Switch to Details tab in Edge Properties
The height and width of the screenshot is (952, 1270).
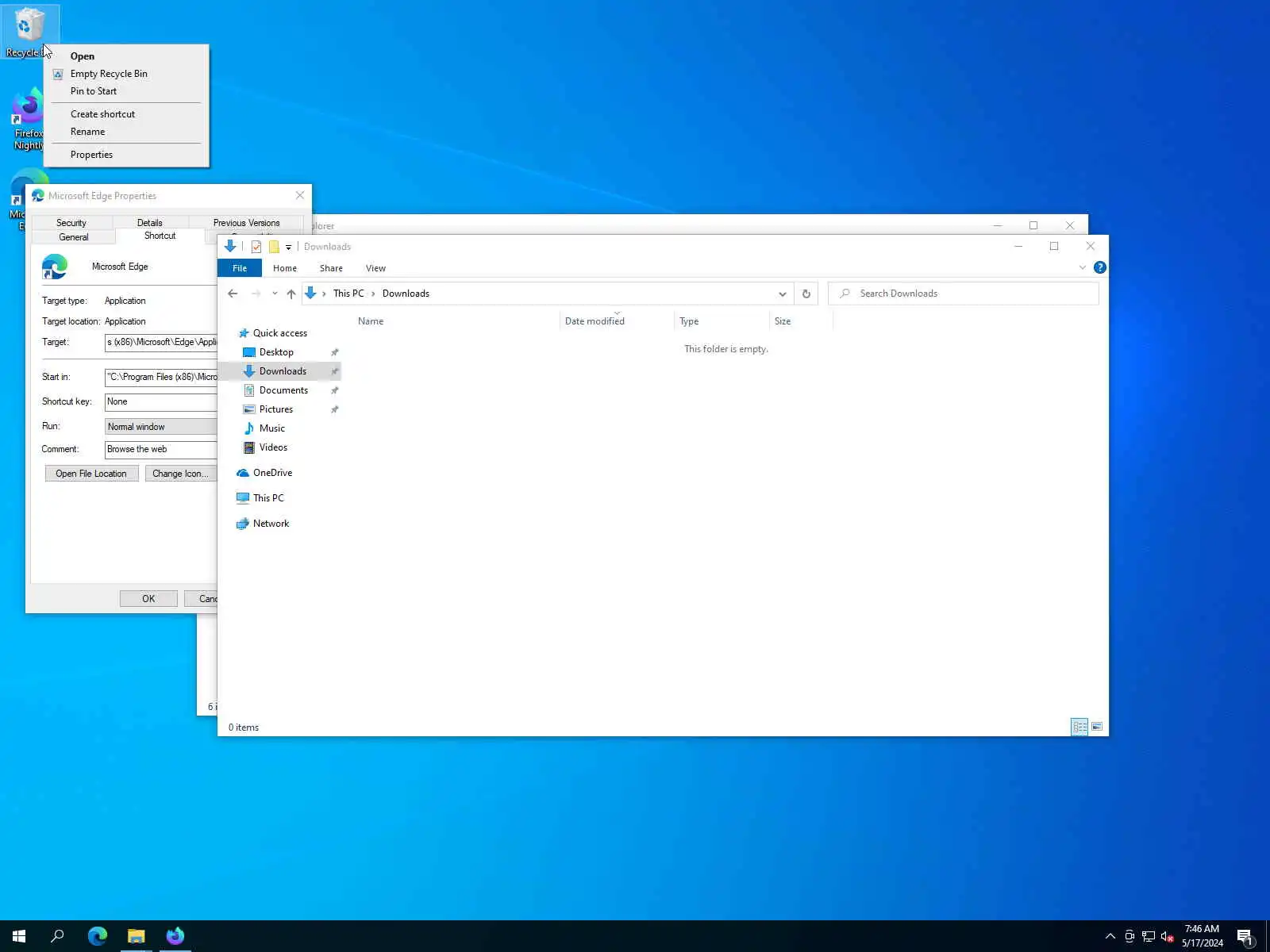pos(149,223)
